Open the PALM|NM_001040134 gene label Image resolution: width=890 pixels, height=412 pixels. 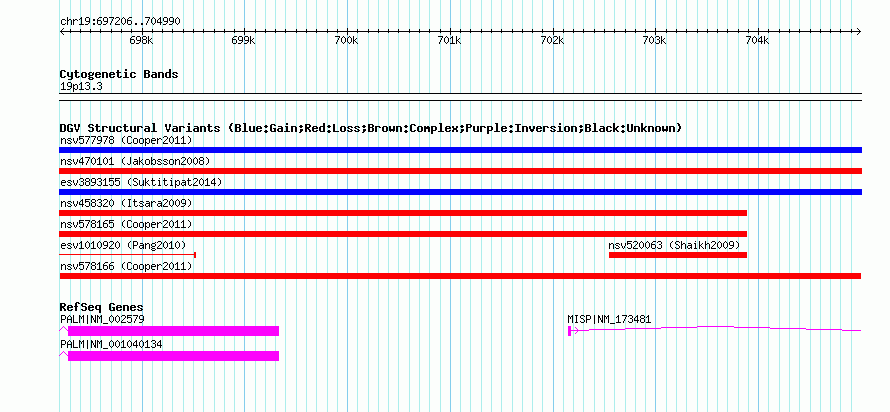point(111,344)
